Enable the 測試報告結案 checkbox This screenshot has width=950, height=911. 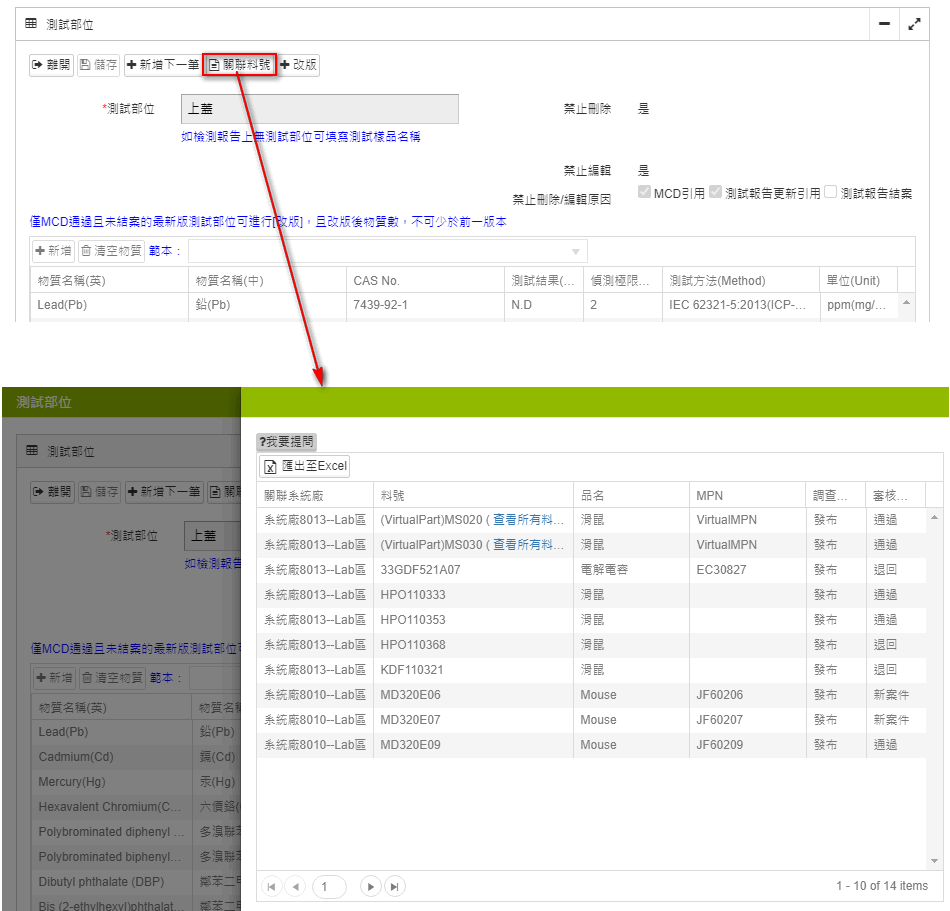coord(830,192)
